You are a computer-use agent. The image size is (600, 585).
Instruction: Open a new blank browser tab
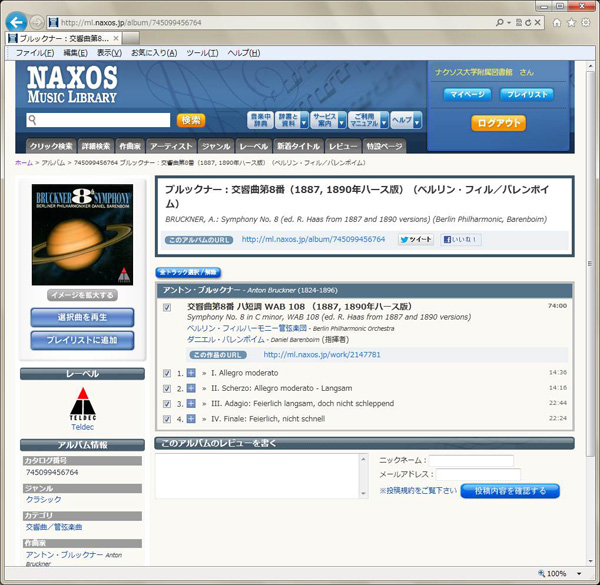(x=131, y=38)
